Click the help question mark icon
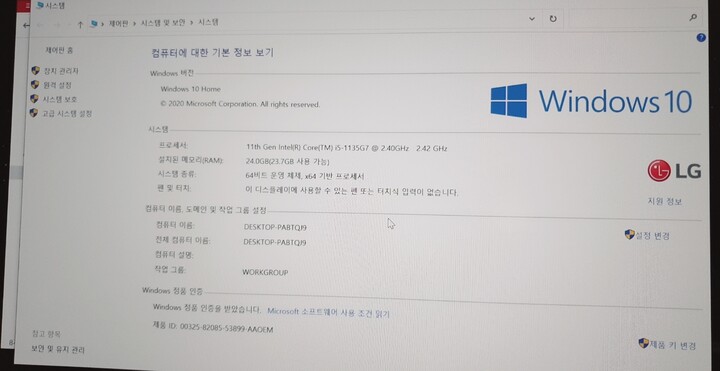 (x=701, y=38)
